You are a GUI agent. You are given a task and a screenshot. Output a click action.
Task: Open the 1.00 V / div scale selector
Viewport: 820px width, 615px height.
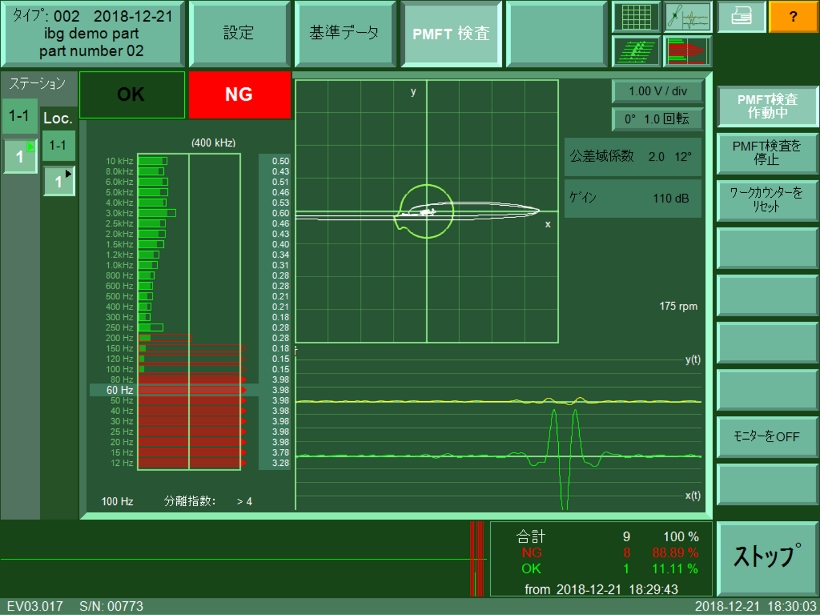pos(657,91)
